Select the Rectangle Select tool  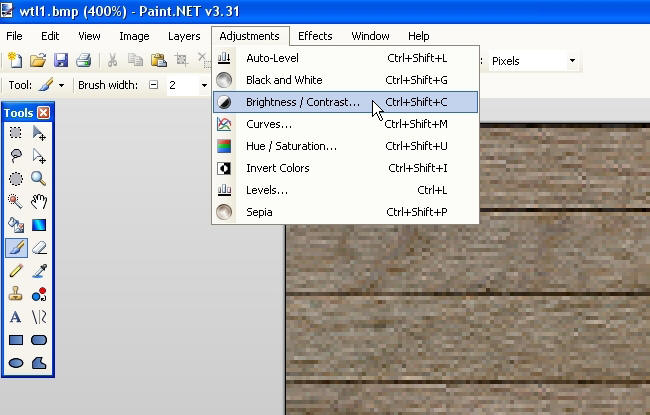pos(16,133)
